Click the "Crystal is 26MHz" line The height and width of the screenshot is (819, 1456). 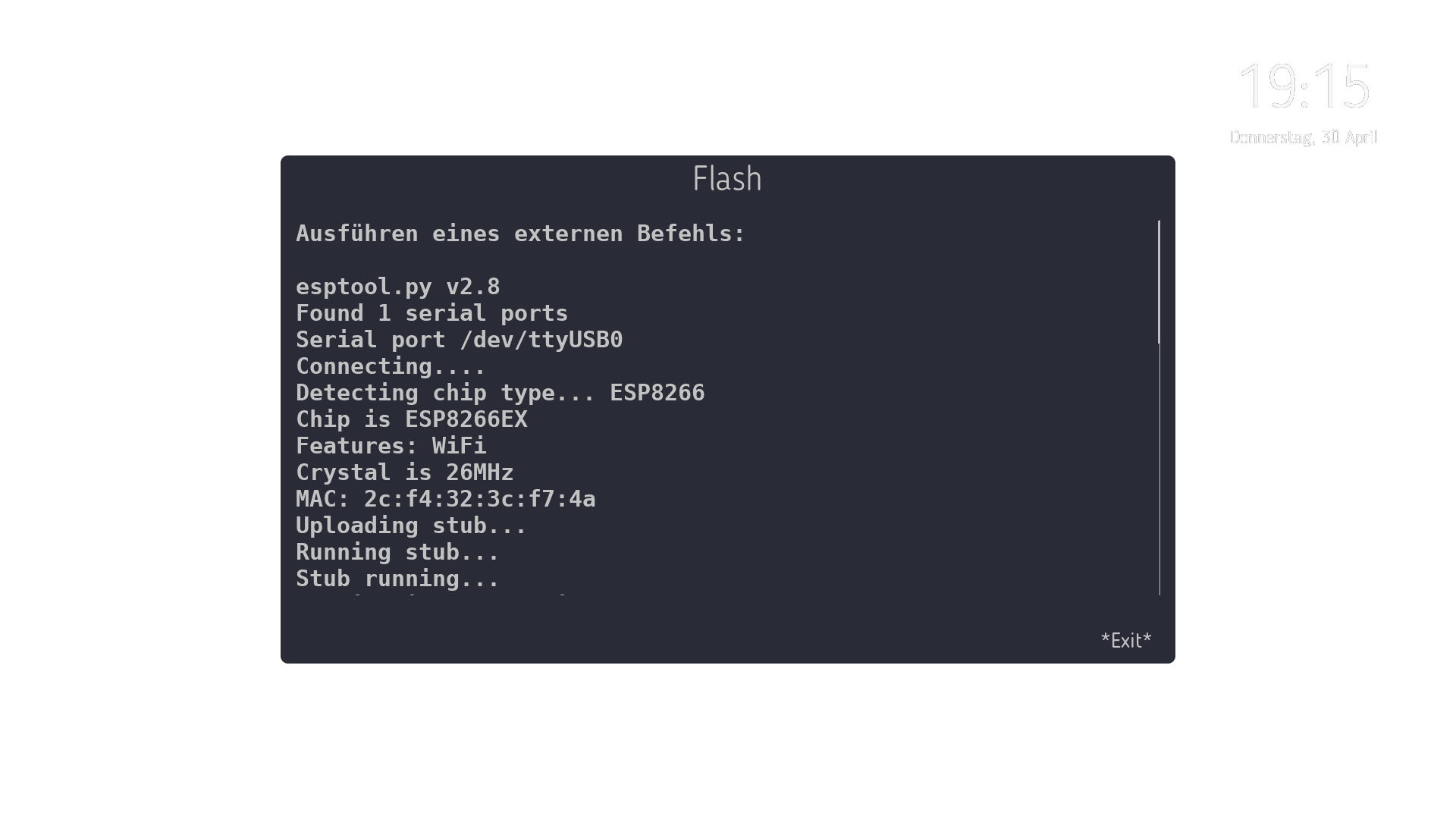pyautogui.click(x=404, y=472)
